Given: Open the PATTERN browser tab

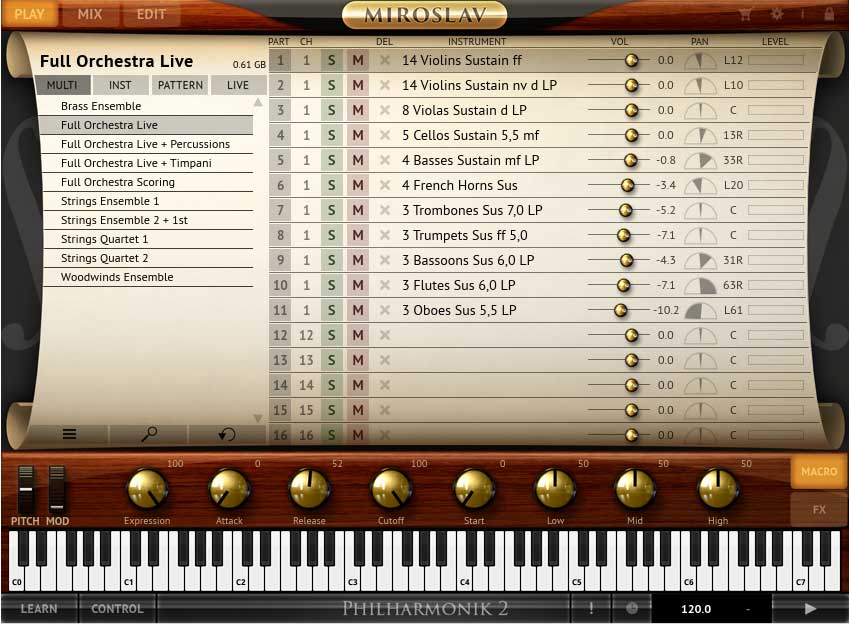Looking at the screenshot, I should (180, 85).
